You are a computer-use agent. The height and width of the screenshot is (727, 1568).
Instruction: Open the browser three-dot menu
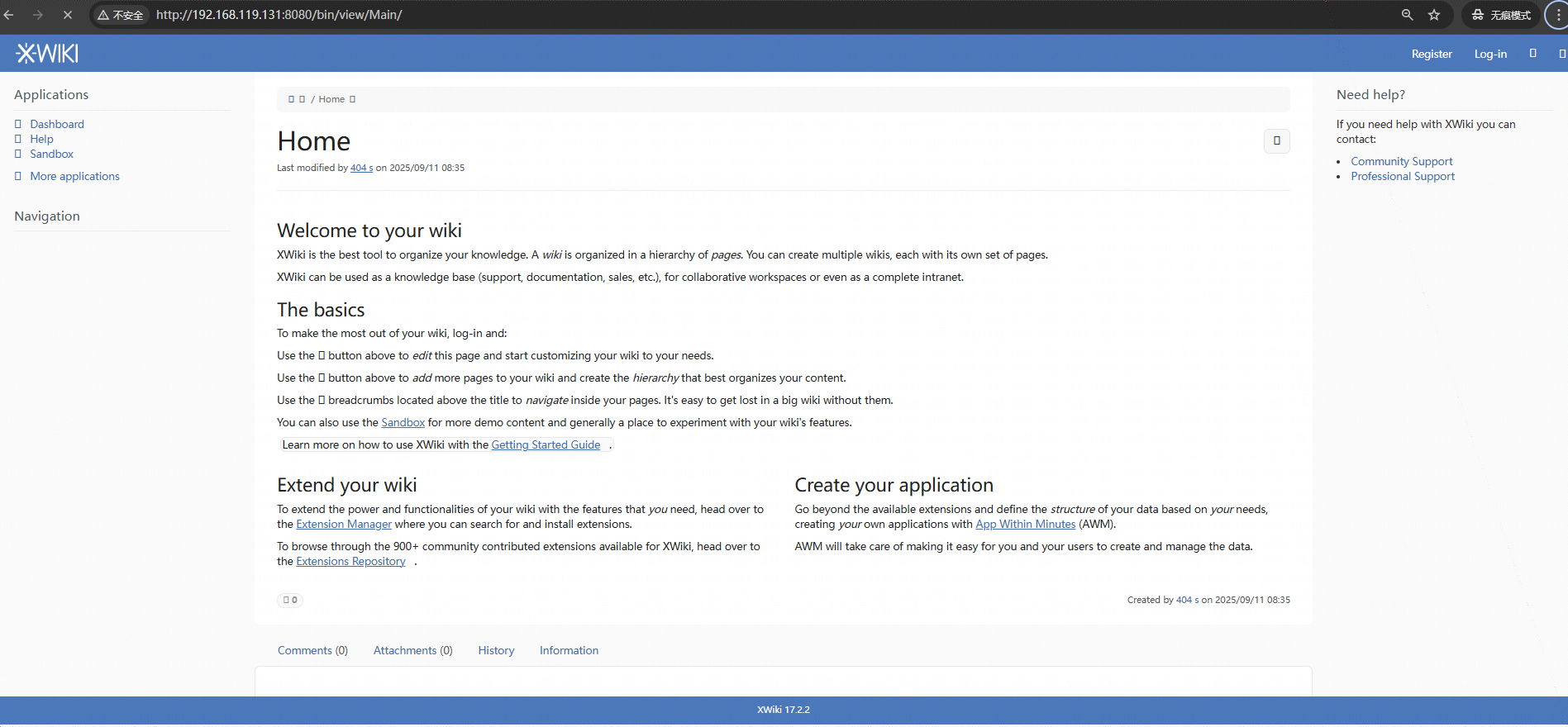point(1558,15)
